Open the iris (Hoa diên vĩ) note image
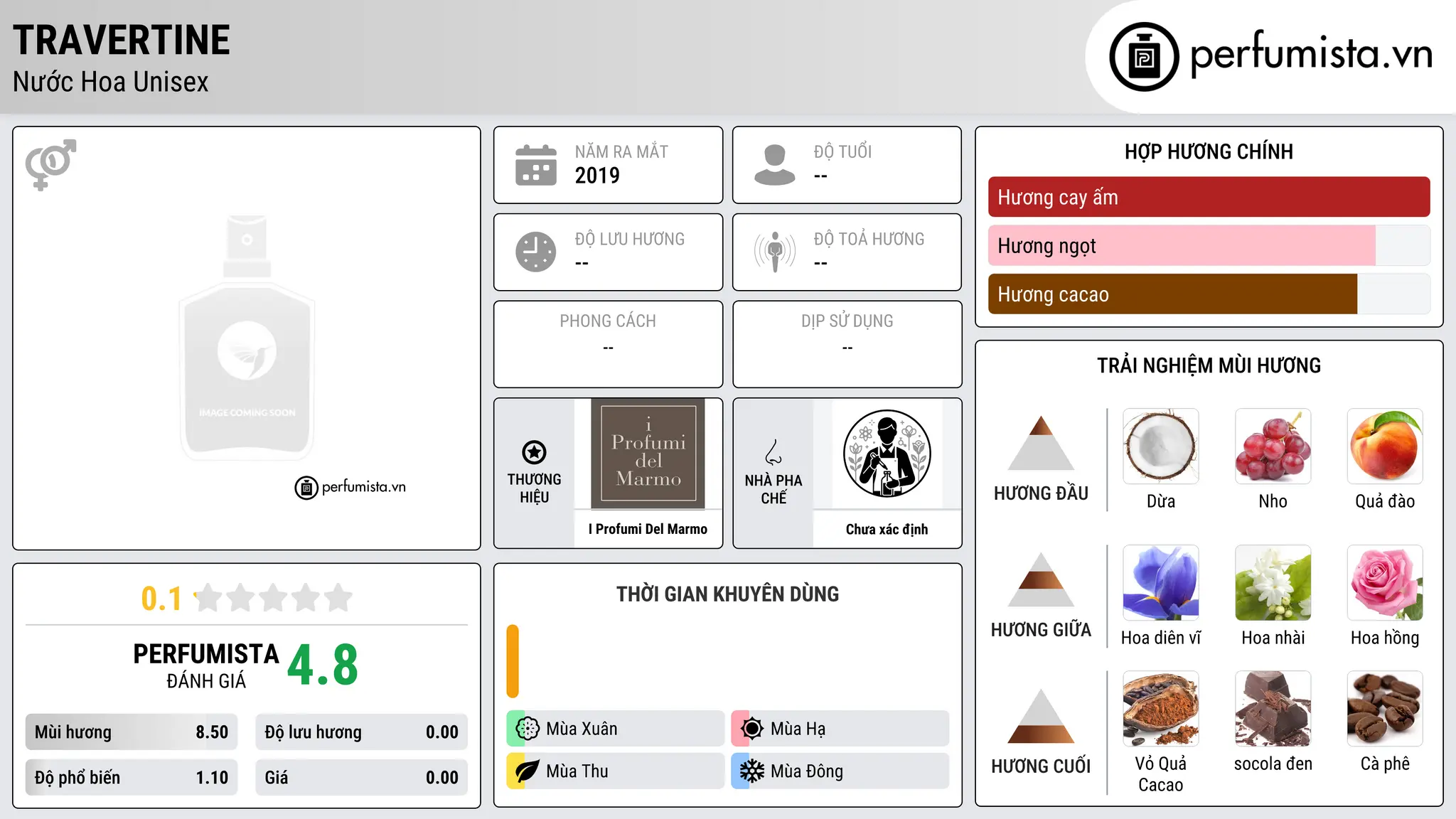 (x=1161, y=582)
